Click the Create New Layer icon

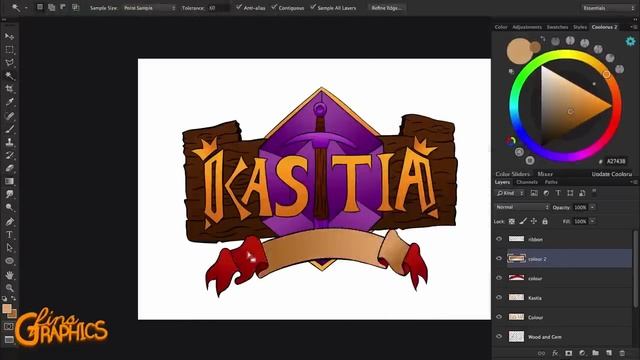pos(609,353)
